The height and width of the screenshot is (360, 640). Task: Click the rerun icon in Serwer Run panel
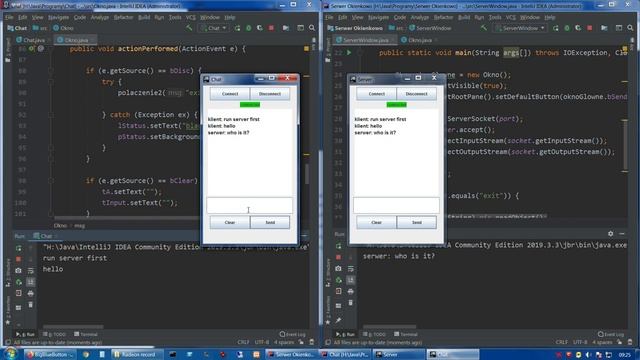point(338,246)
